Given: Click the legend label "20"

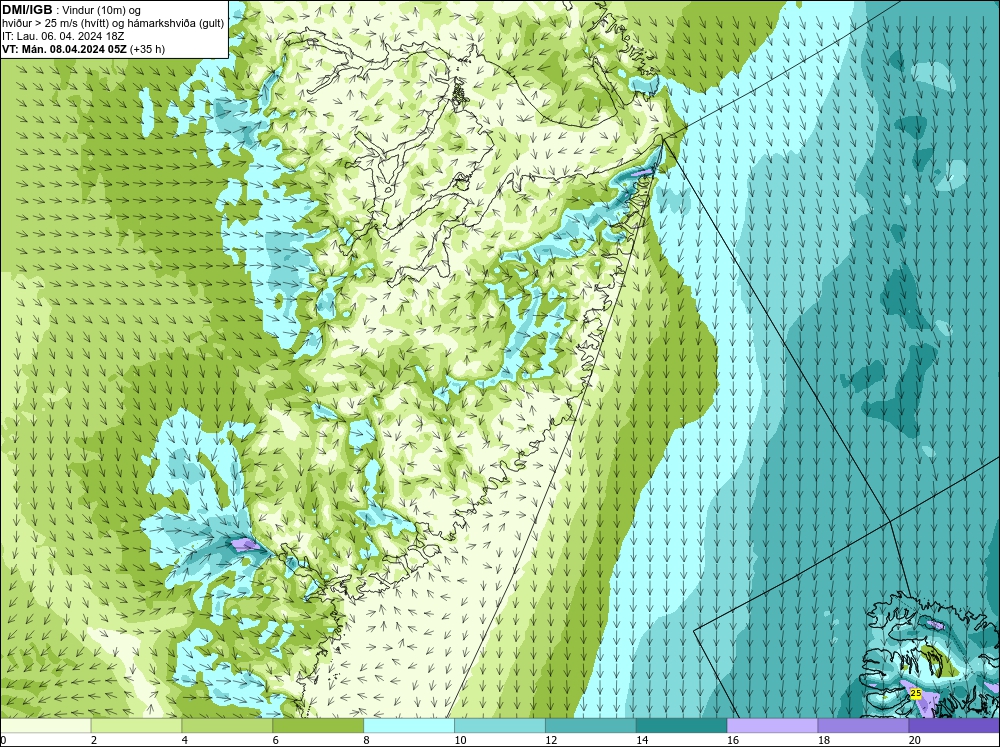Looking at the screenshot, I should coord(915,740).
